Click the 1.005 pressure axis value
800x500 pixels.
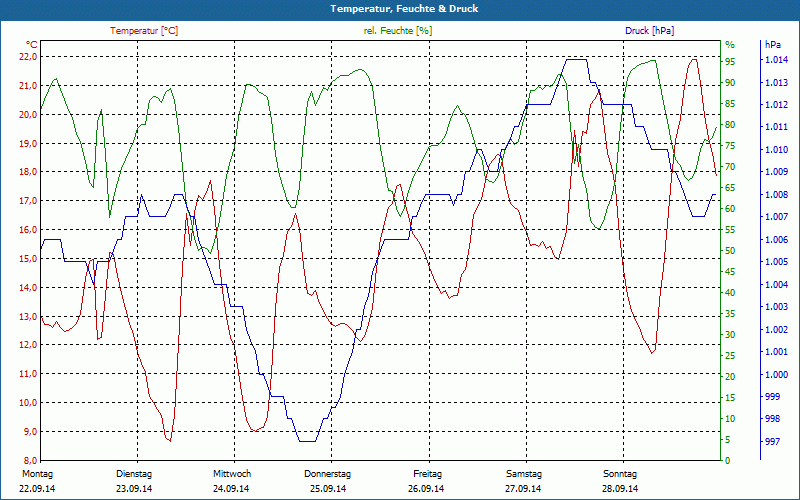pos(776,262)
